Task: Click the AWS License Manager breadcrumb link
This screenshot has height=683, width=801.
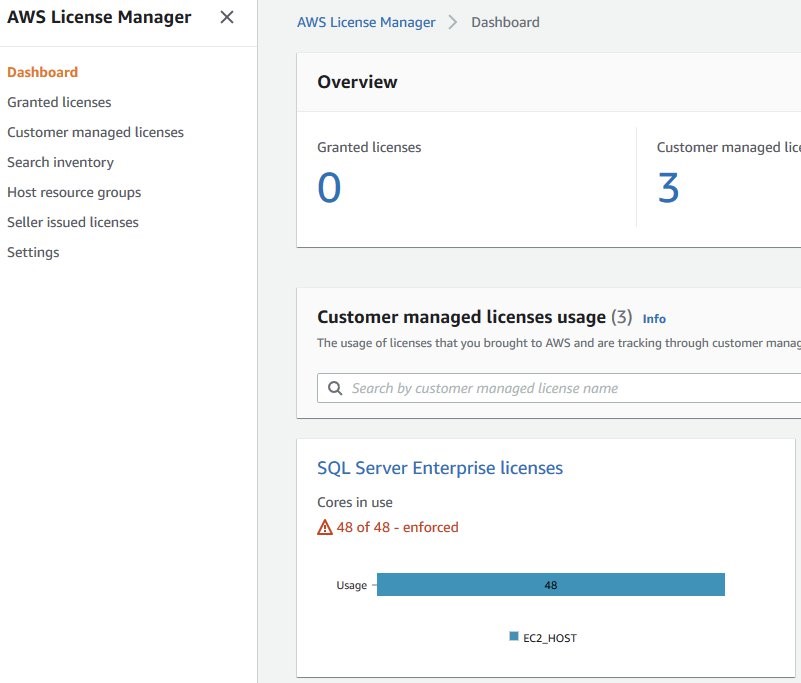Action: [366, 22]
